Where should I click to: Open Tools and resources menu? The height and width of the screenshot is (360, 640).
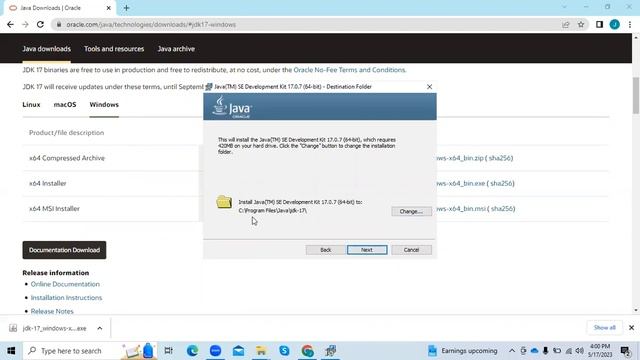tap(114, 49)
